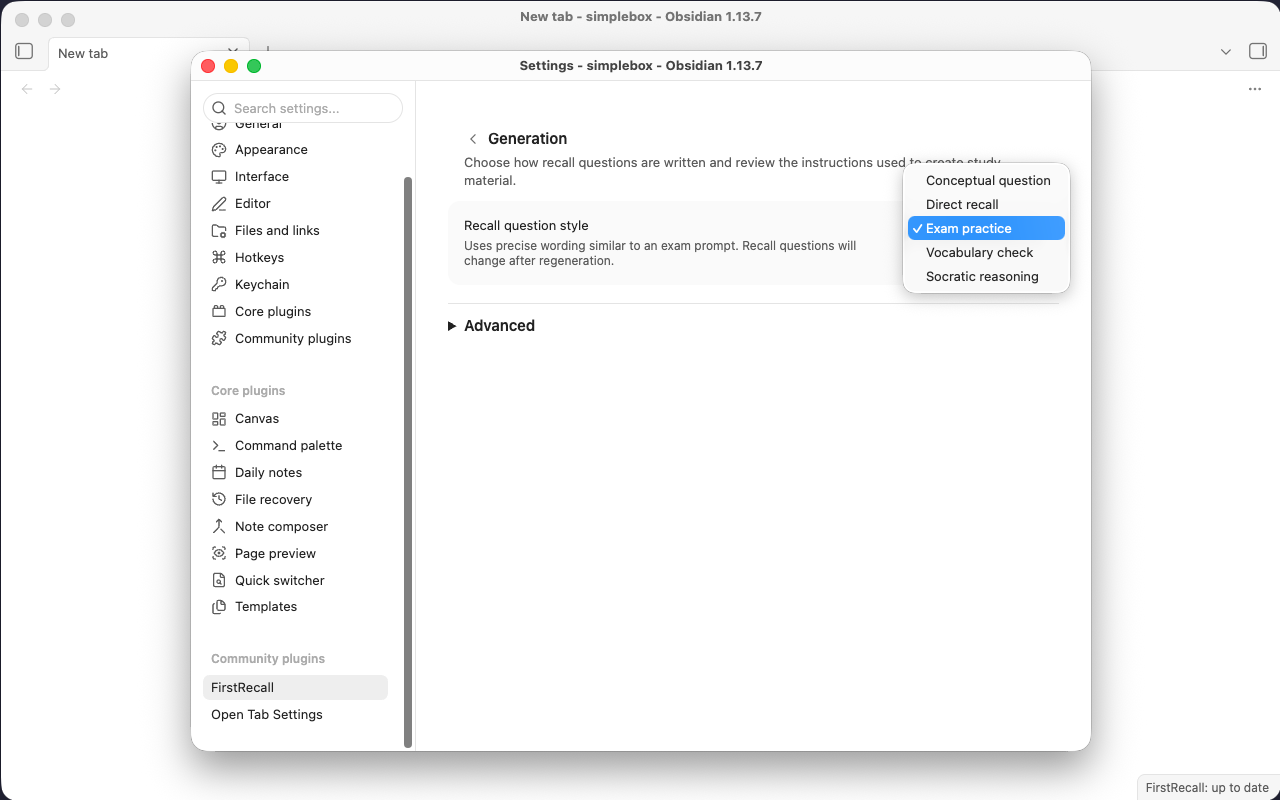Screen dimensions: 1280x800
Task: Click the FirstRecall up to date status
Action: [x=1207, y=788]
